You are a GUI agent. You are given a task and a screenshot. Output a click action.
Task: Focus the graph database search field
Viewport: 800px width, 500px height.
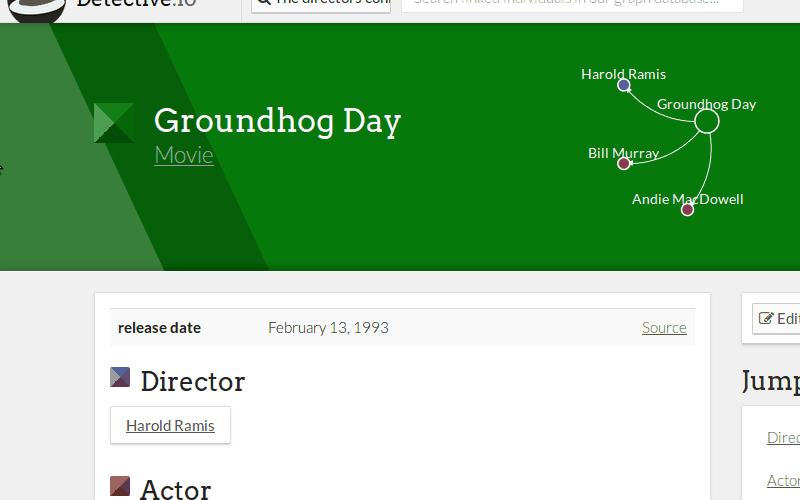(572, 4)
